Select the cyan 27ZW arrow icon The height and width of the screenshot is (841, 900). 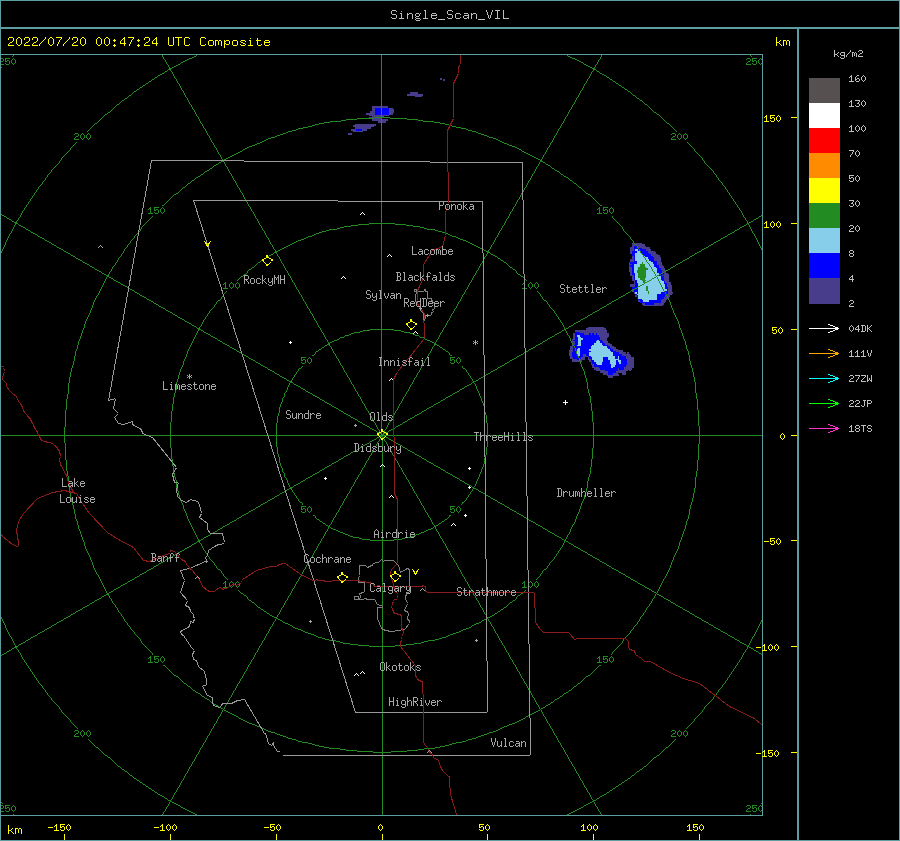click(824, 378)
